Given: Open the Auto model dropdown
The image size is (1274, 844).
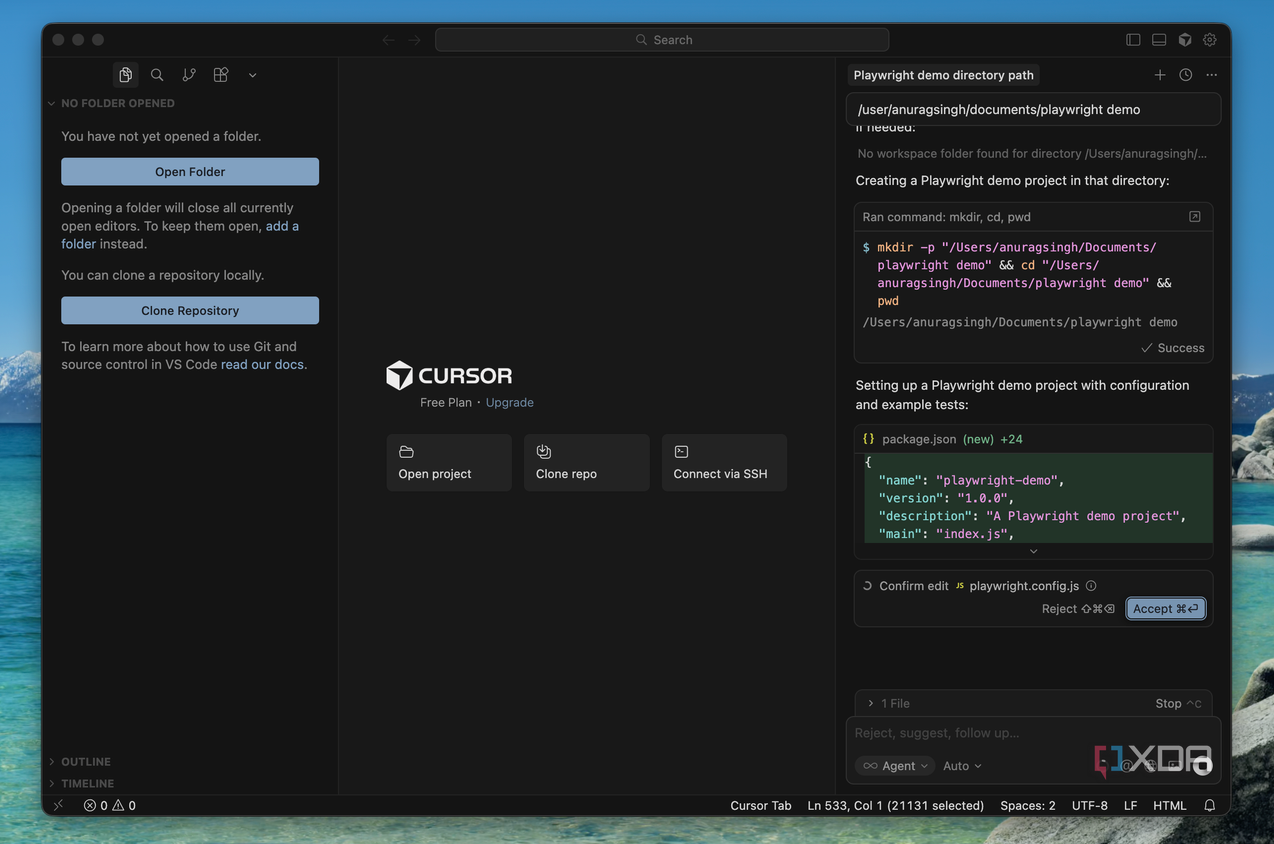Looking at the screenshot, I should click(x=962, y=766).
